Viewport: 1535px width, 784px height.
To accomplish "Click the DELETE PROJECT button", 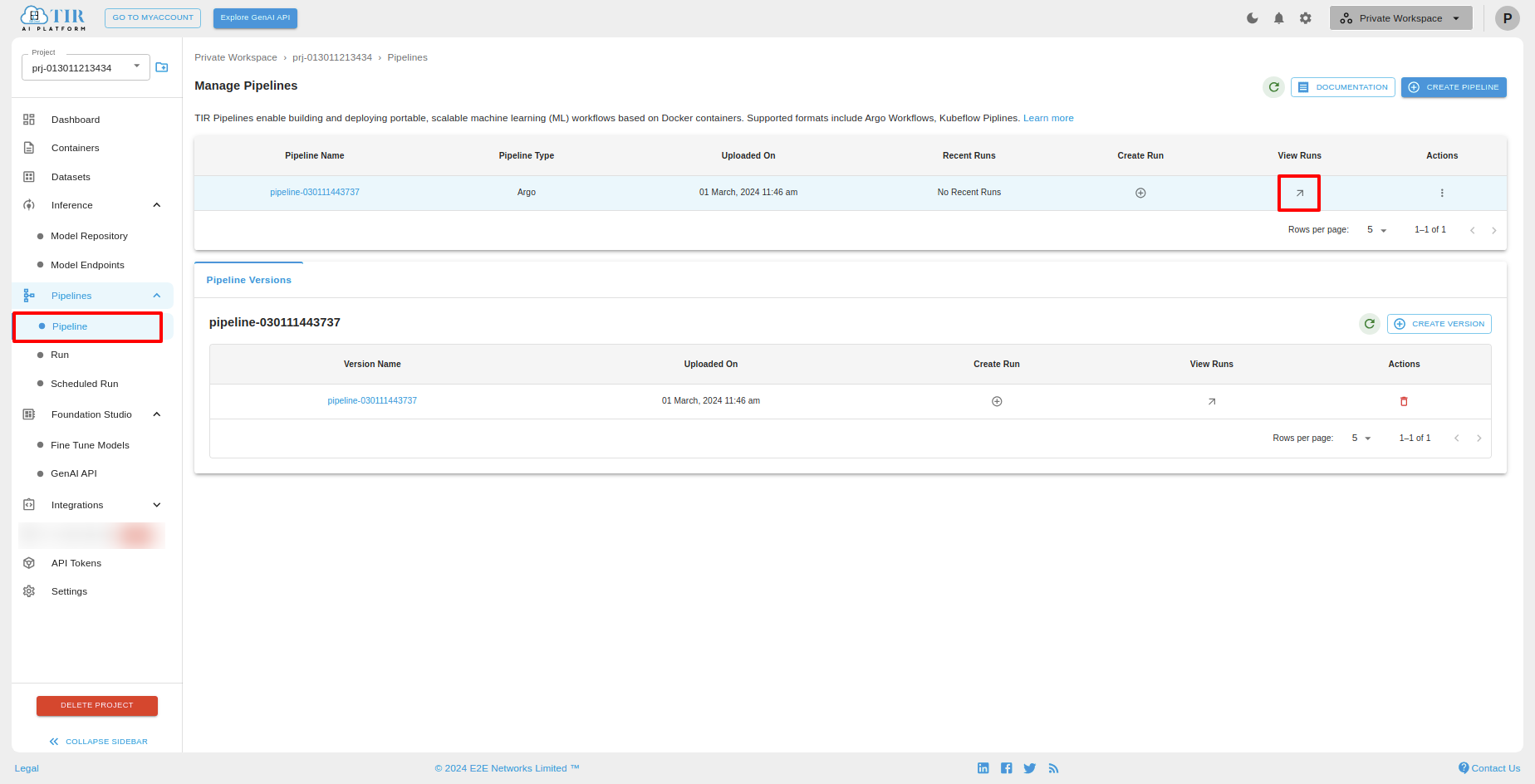I will tap(97, 705).
